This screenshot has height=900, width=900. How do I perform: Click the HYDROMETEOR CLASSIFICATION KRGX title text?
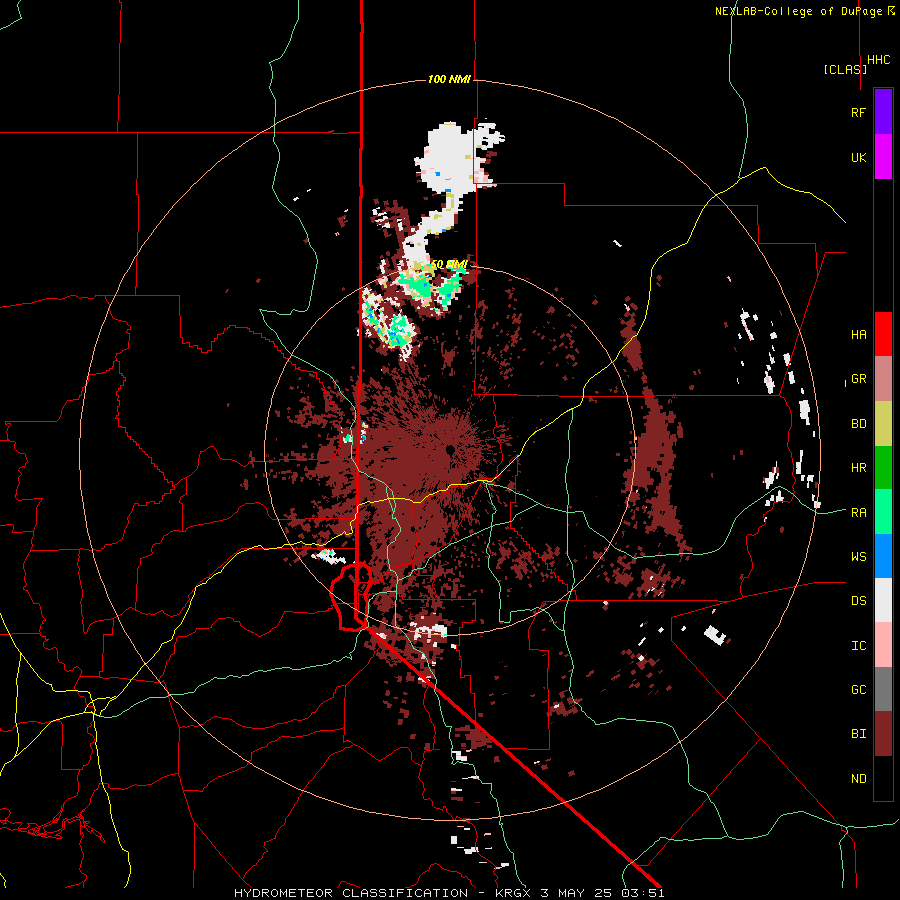[449, 893]
